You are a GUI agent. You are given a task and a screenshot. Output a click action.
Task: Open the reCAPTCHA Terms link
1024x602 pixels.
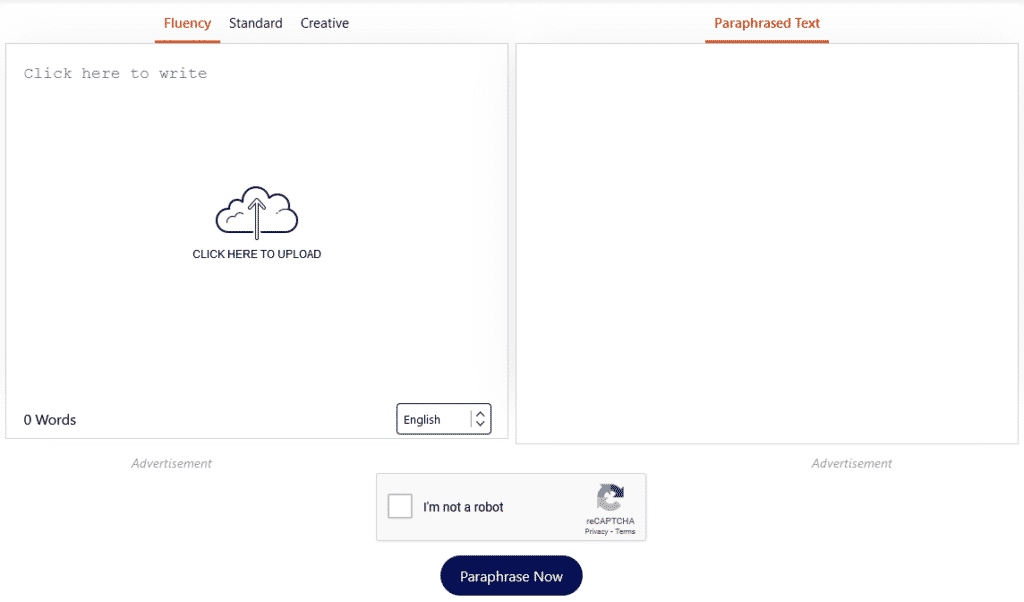coord(625,531)
